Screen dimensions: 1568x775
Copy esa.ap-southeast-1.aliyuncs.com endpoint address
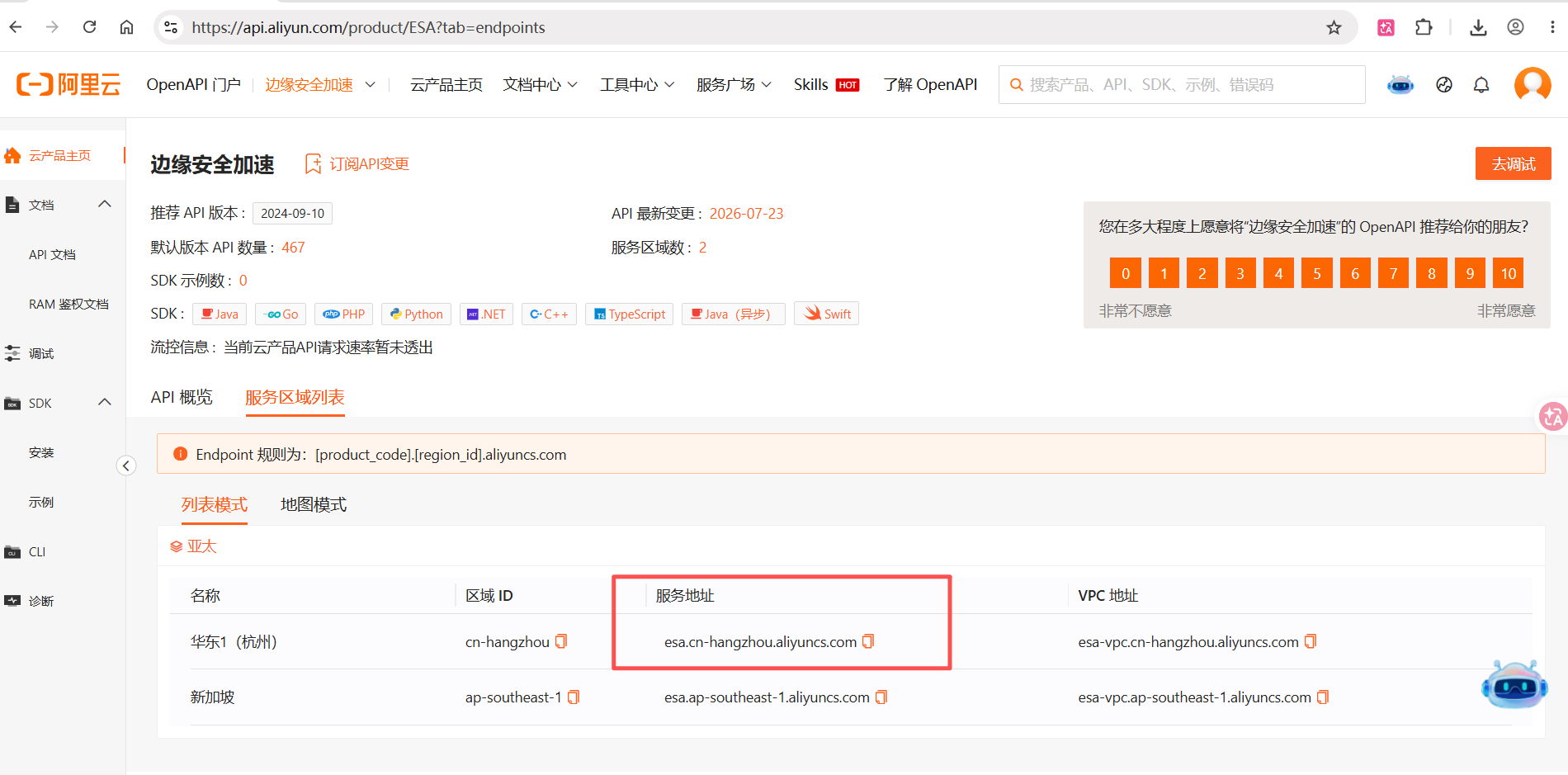[881, 697]
